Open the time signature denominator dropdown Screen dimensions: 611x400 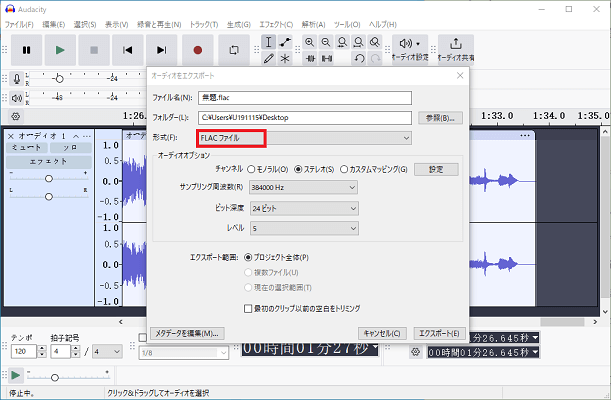pyautogui.click(x=108, y=352)
